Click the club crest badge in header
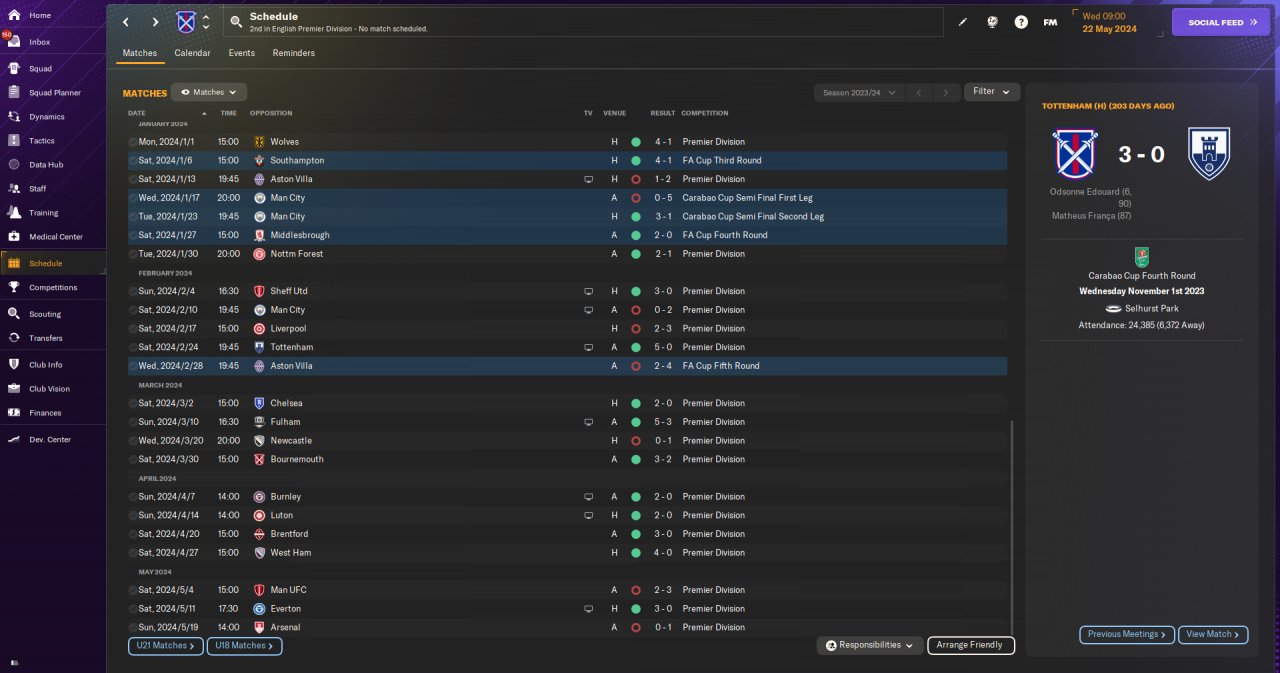The height and width of the screenshot is (673, 1280). 186,22
